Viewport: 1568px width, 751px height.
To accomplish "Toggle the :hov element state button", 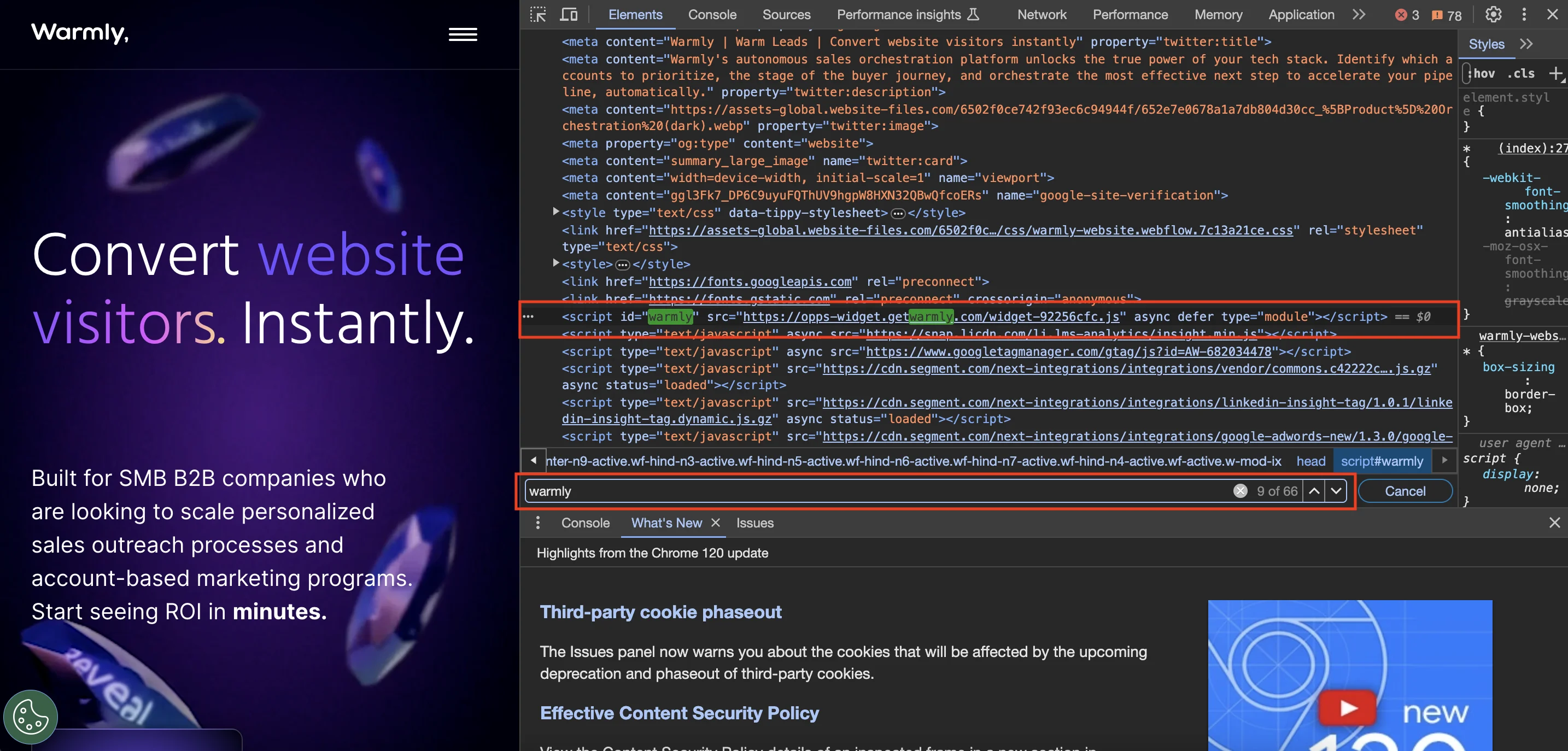I will click(x=1481, y=73).
